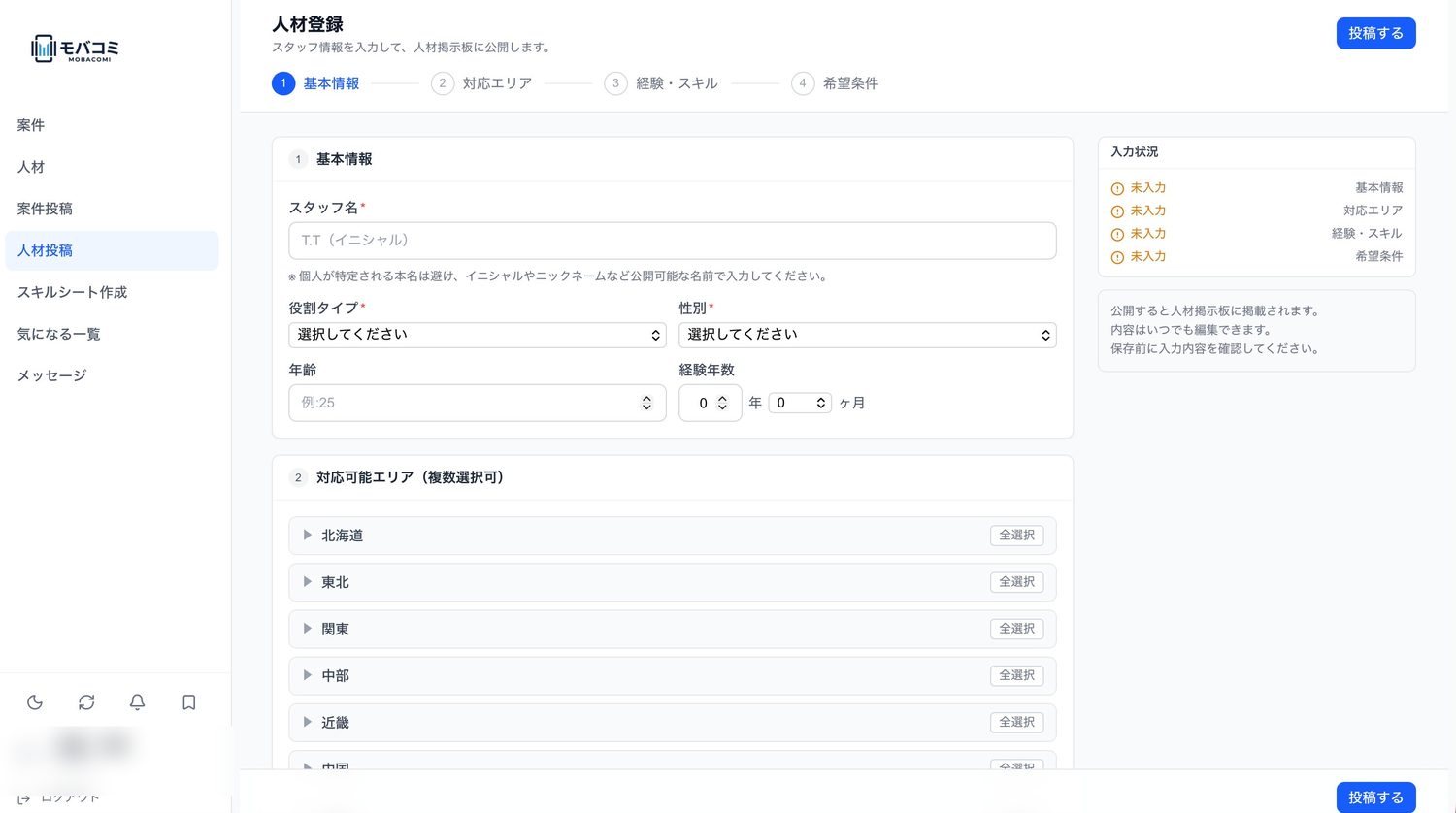Expand the 関東 region
This screenshot has height=813, width=1456.
click(x=307, y=628)
